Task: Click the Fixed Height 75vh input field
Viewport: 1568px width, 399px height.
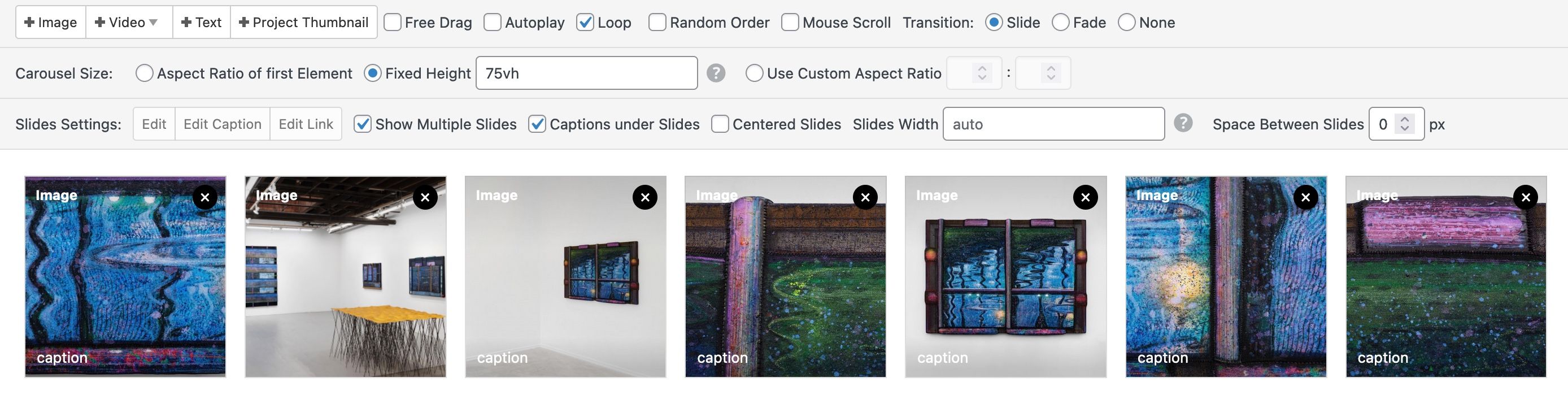Action: click(586, 73)
